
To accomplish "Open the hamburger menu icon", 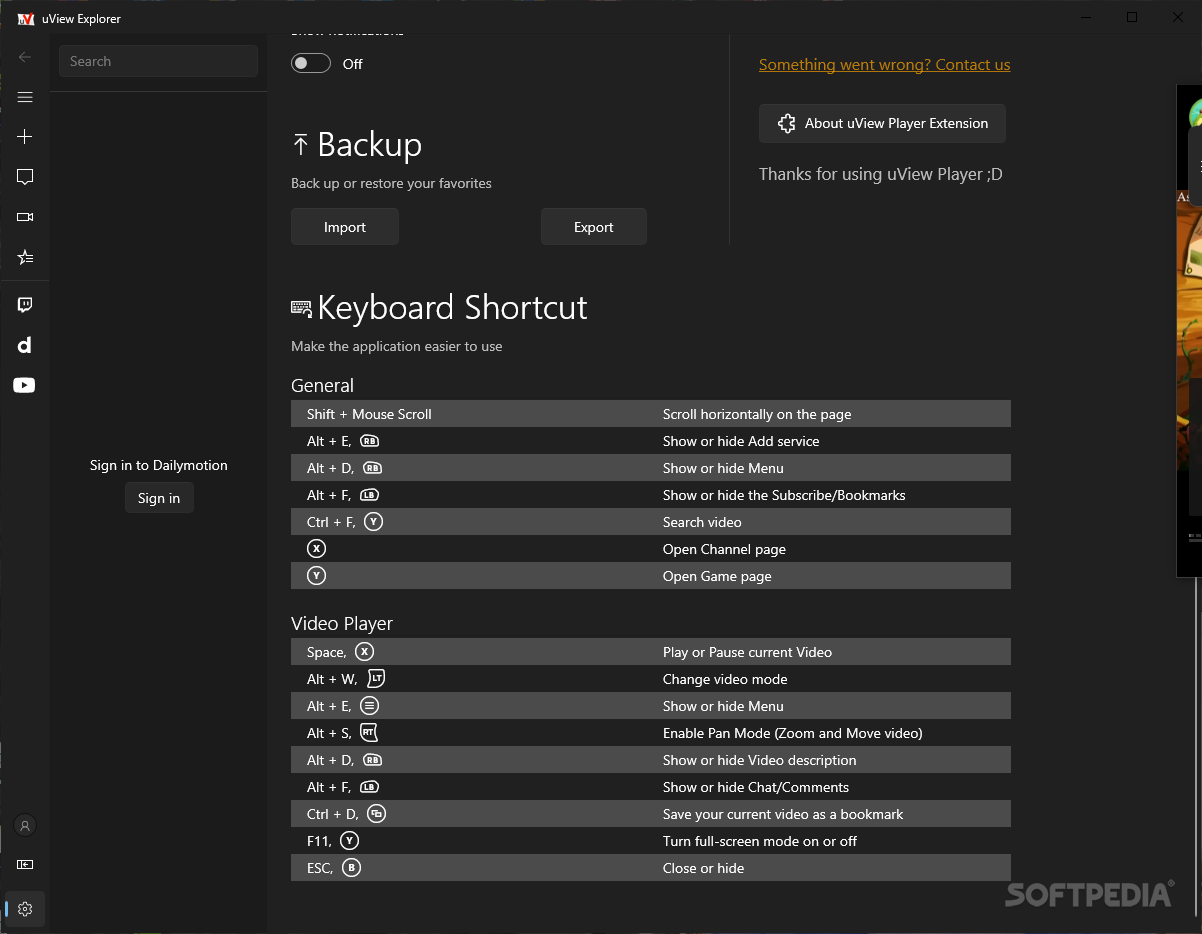I will pyautogui.click(x=25, y=97).
